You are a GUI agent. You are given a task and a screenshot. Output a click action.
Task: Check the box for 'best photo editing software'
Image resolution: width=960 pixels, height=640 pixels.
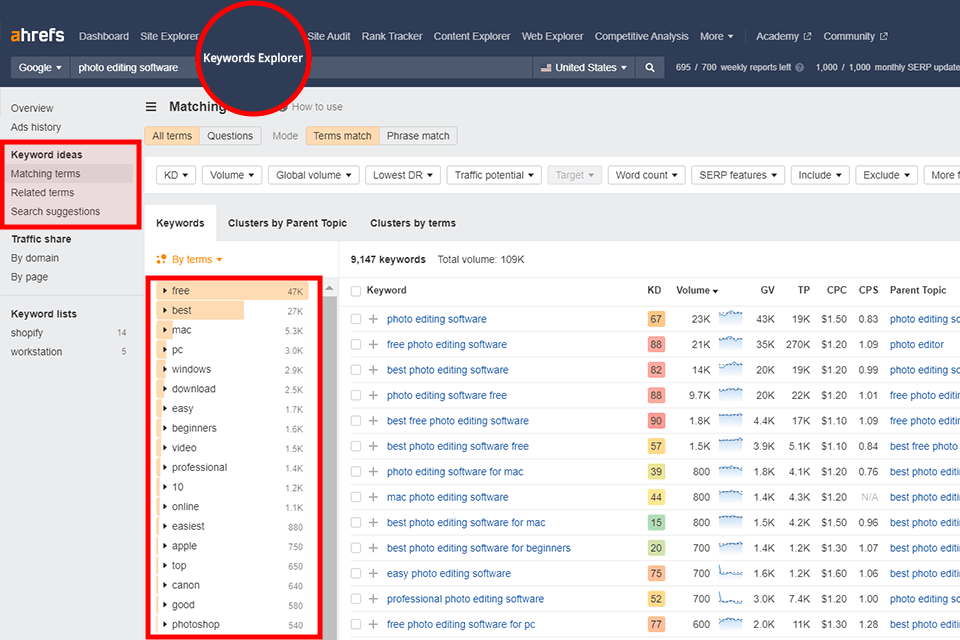click(x=356, y=370)
